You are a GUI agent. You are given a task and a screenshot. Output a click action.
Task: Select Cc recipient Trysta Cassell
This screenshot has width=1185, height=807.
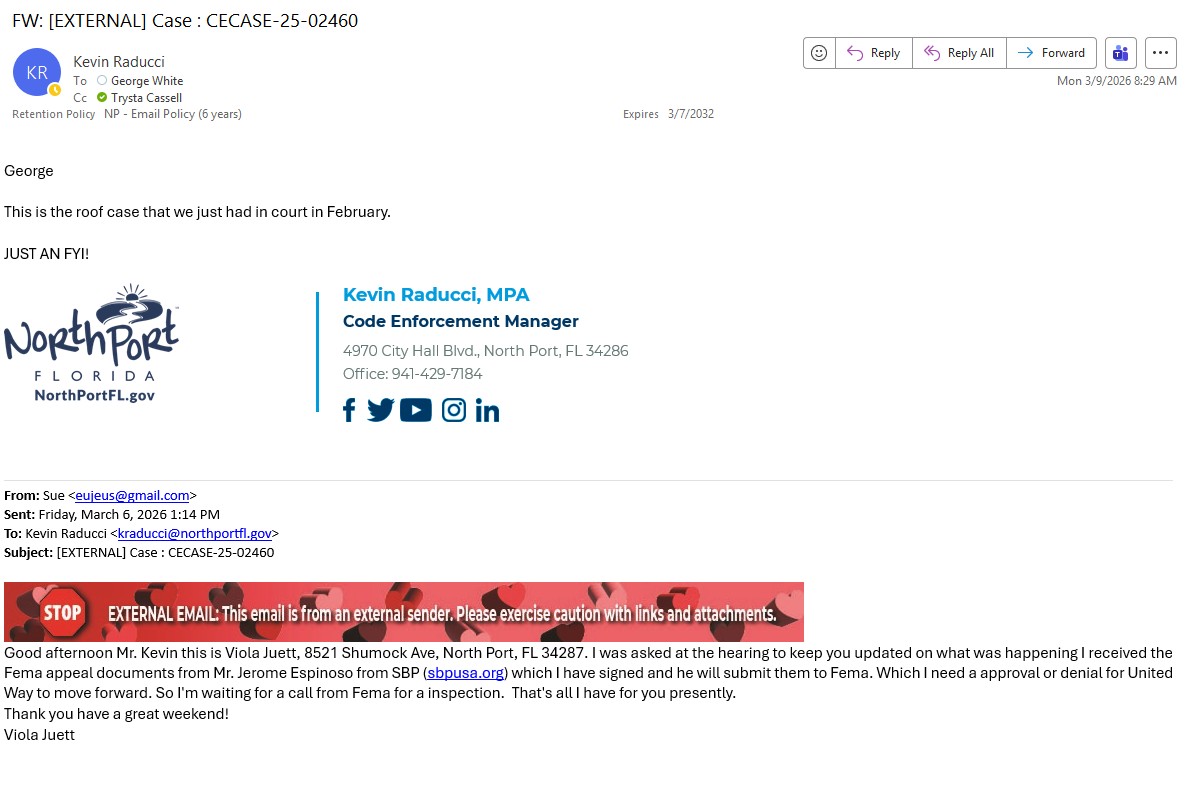[146, 97]
